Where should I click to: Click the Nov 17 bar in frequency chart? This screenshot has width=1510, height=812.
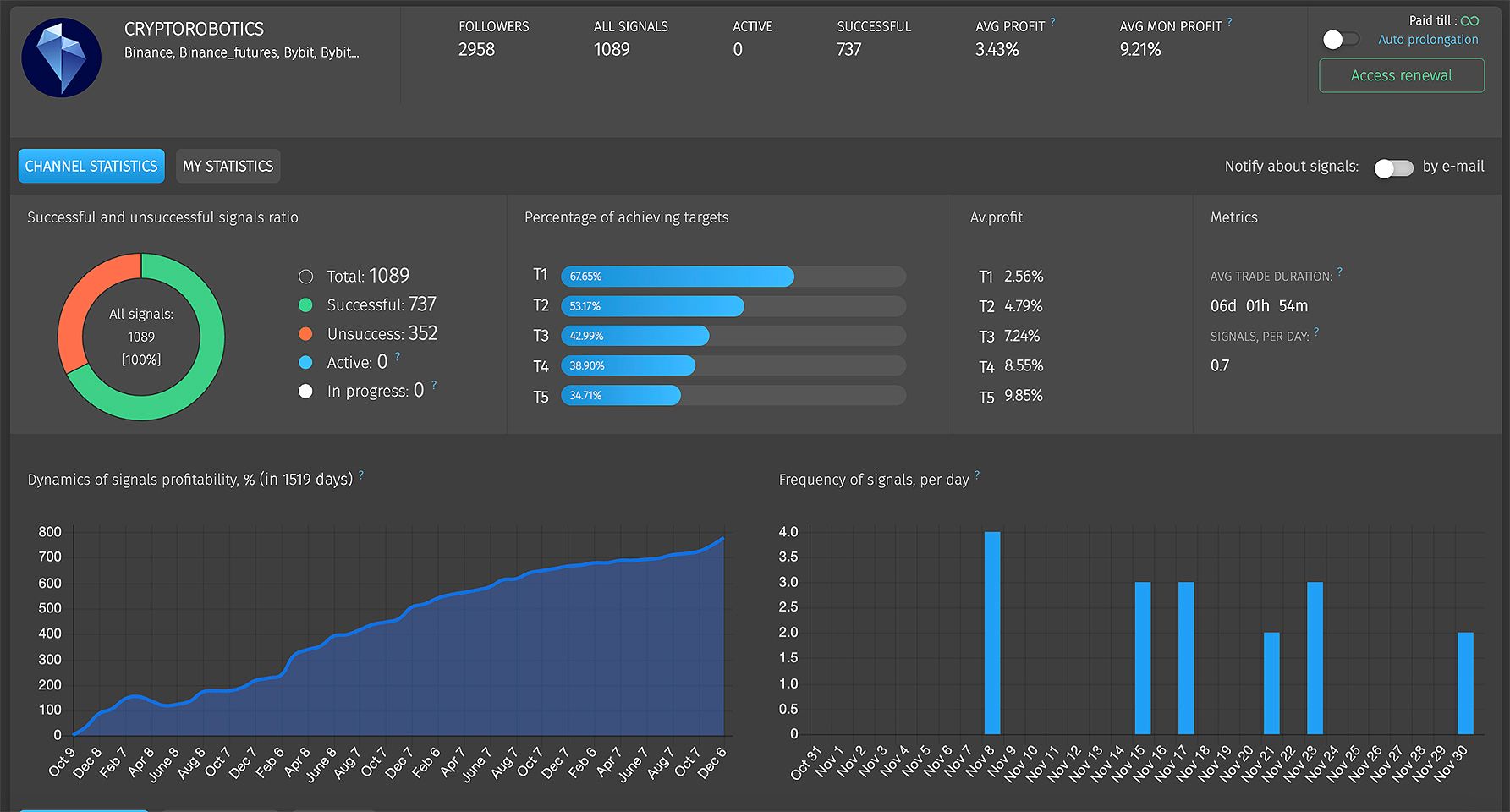point(1186,658)
